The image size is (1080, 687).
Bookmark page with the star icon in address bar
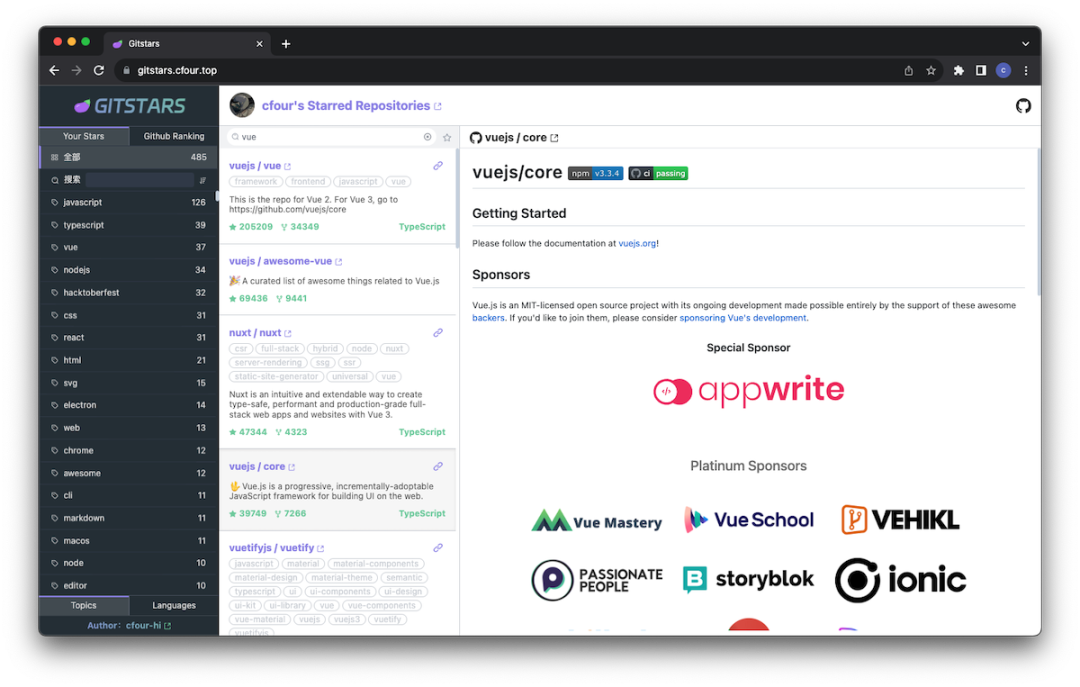click(931, 70)
